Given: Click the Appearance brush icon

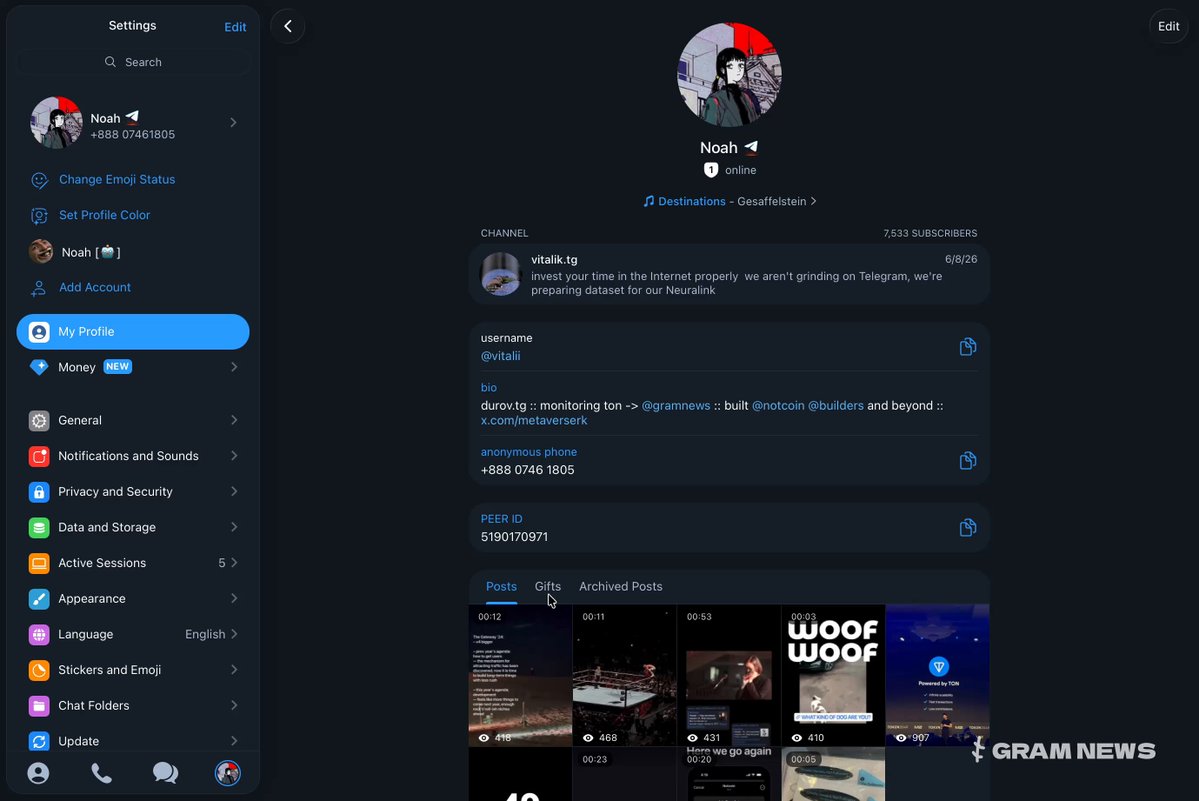Looking at the screenshot, I should coord(39,598).
